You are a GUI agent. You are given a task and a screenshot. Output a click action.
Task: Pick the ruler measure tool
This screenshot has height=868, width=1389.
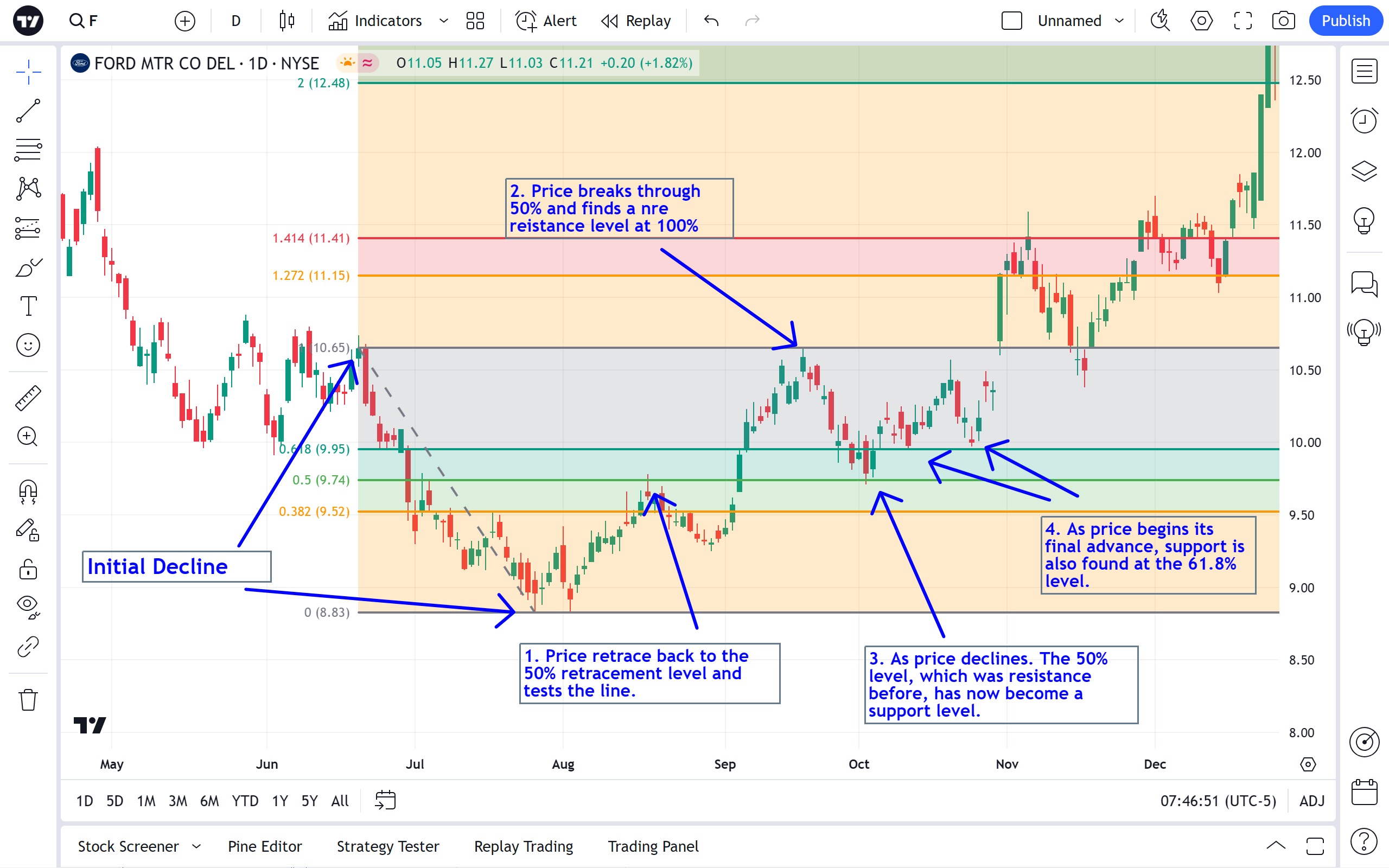(x=28, y=397)
